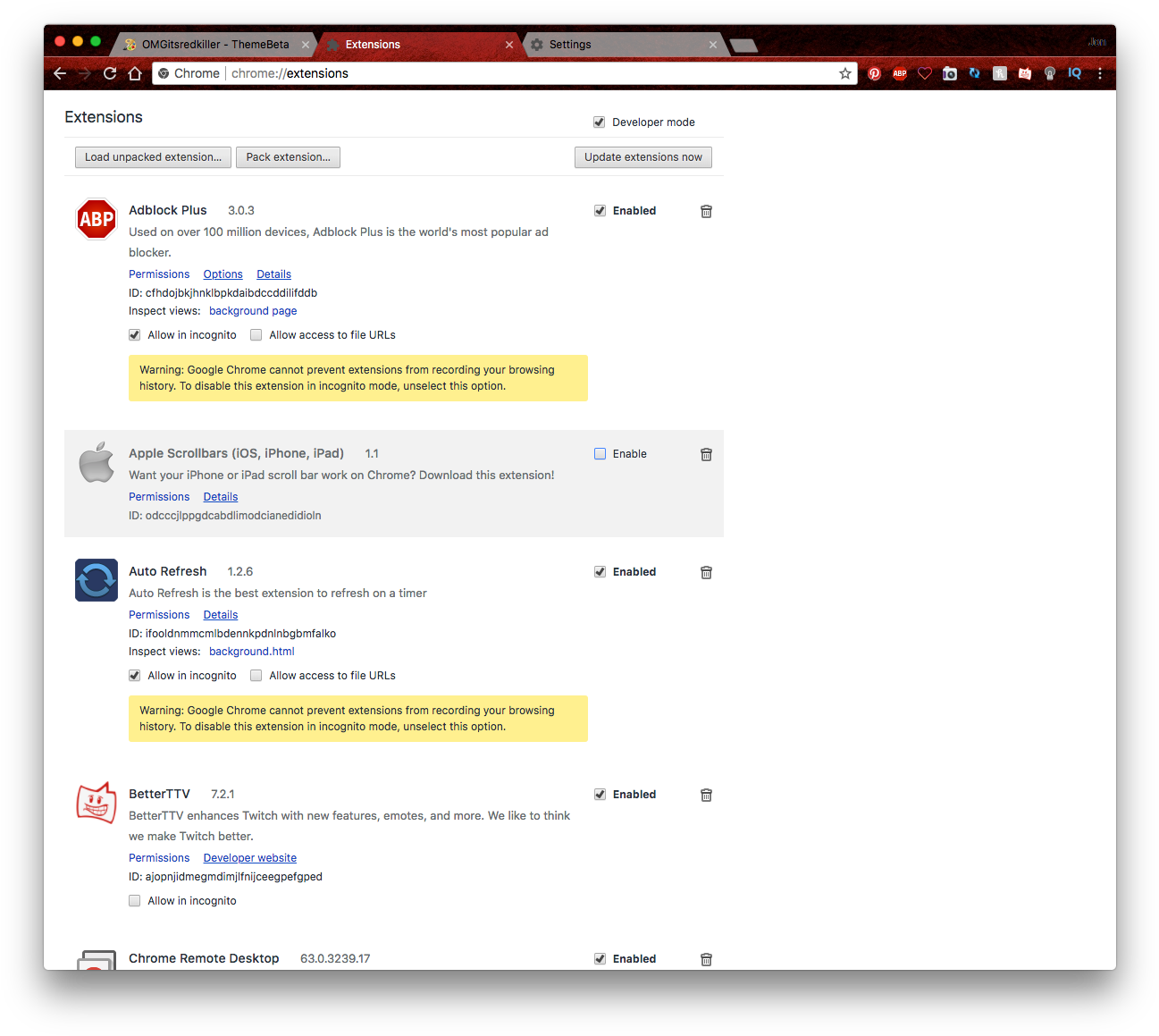
Task: Click the Auto Refresh toolbar icon
Action: 975,73
